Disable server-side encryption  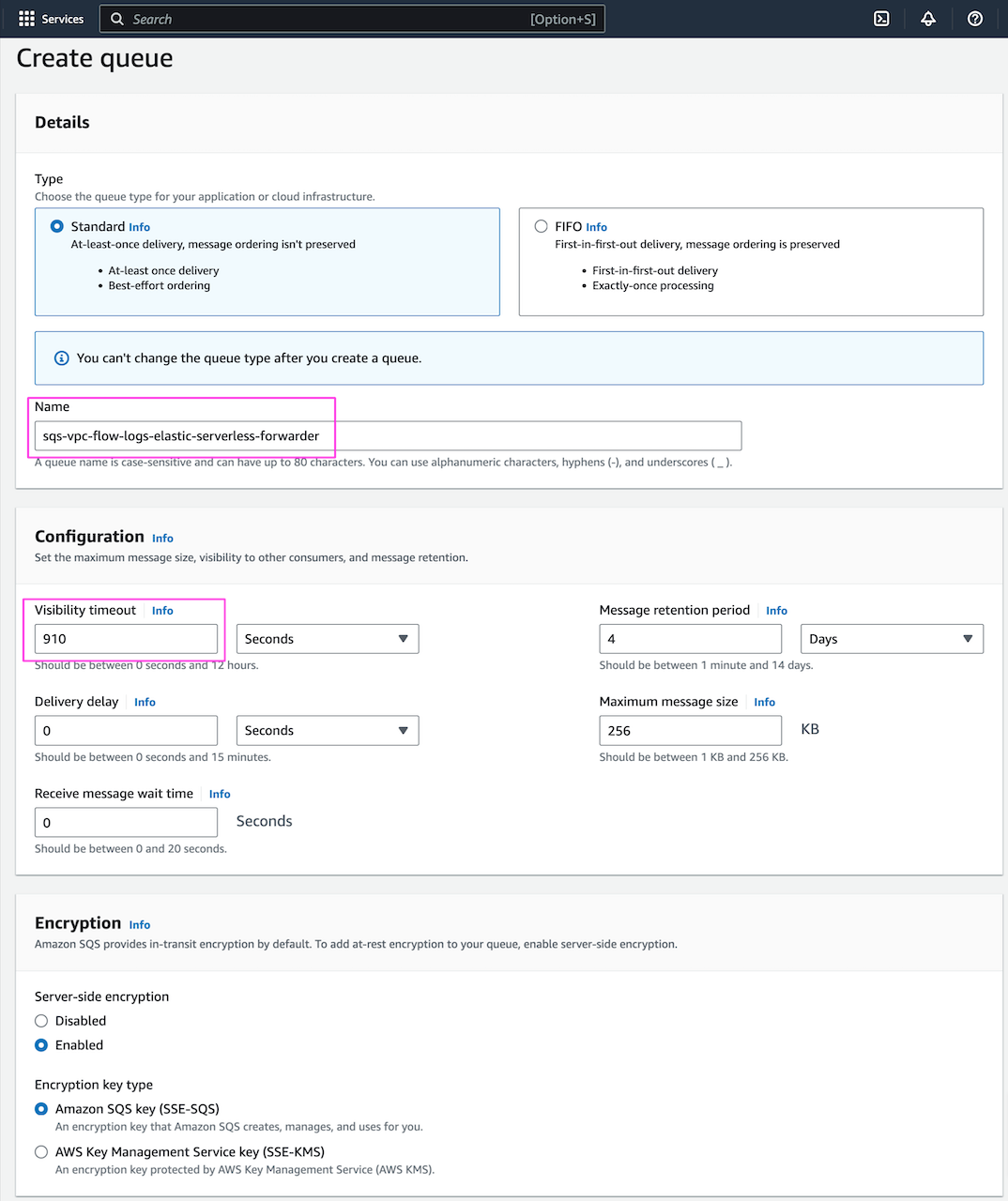(41, 1020)
